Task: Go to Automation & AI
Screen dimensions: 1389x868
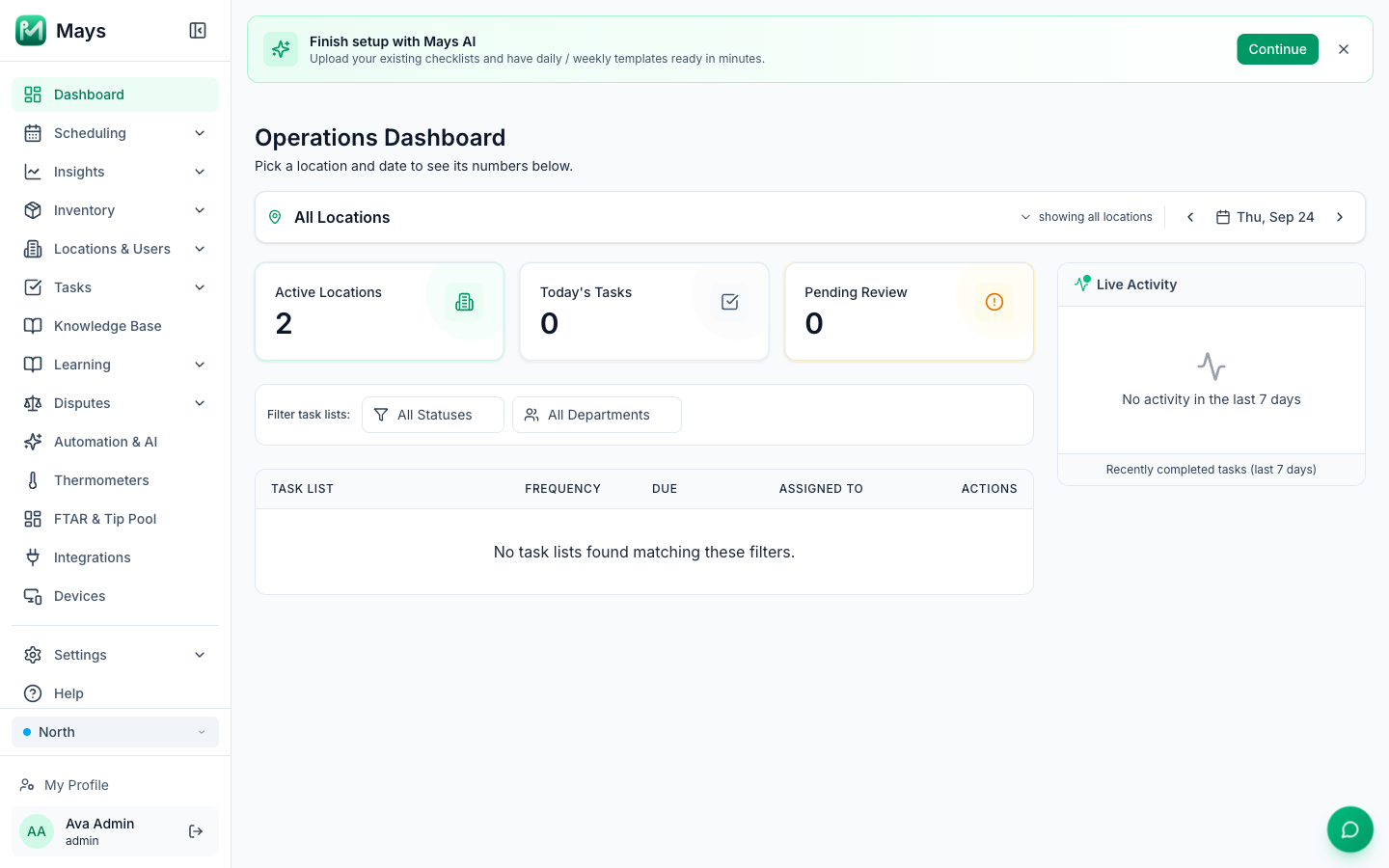Action: pyautogui.click(x=115, y=442)
